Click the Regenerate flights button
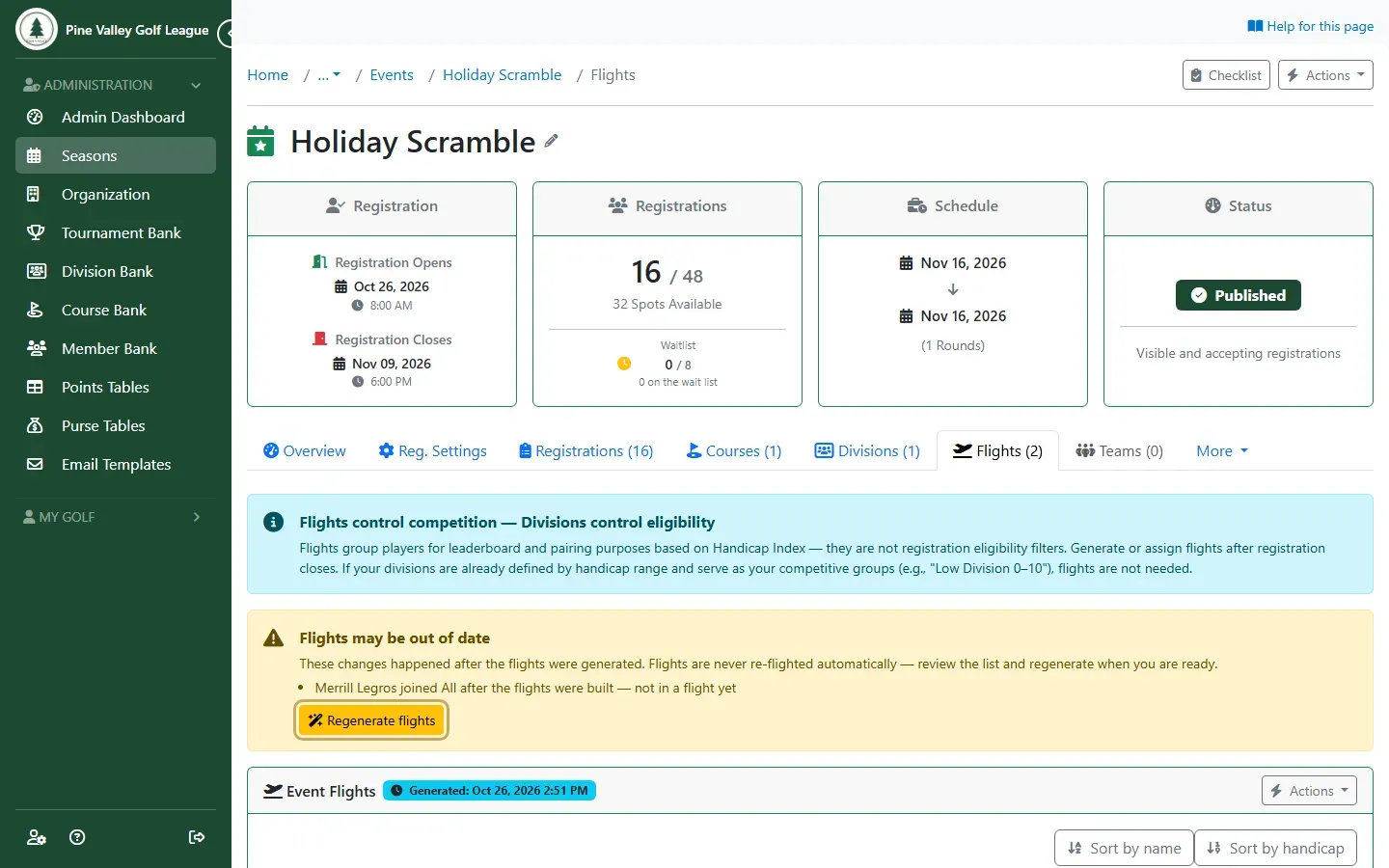Viewport: 1389px width, 868px height. (371, 720)
